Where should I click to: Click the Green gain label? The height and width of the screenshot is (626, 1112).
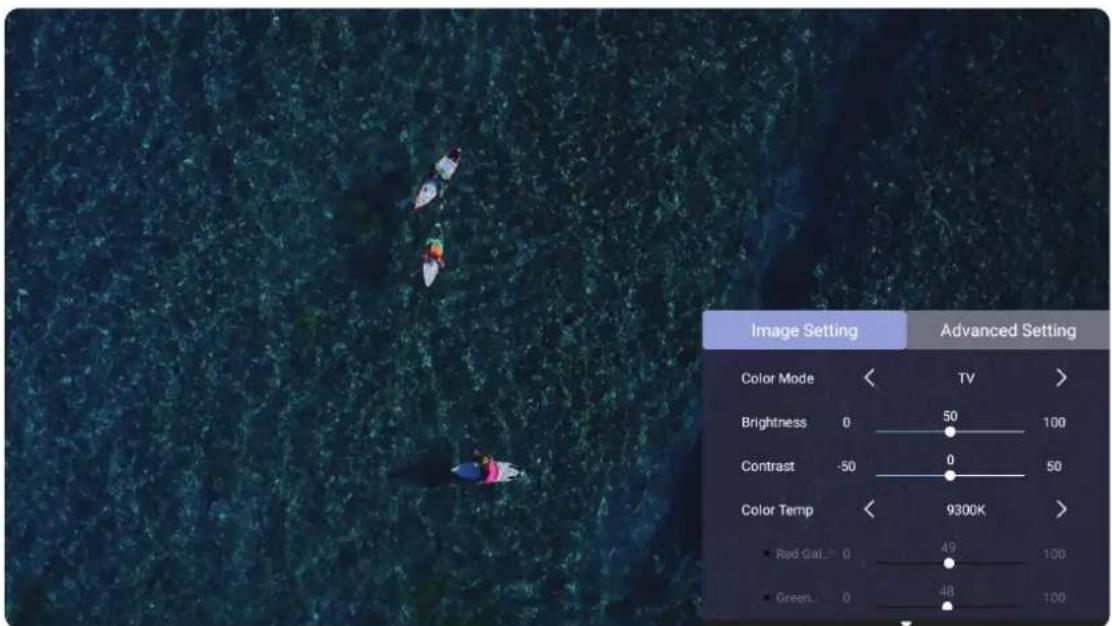[x=794, y=598]
